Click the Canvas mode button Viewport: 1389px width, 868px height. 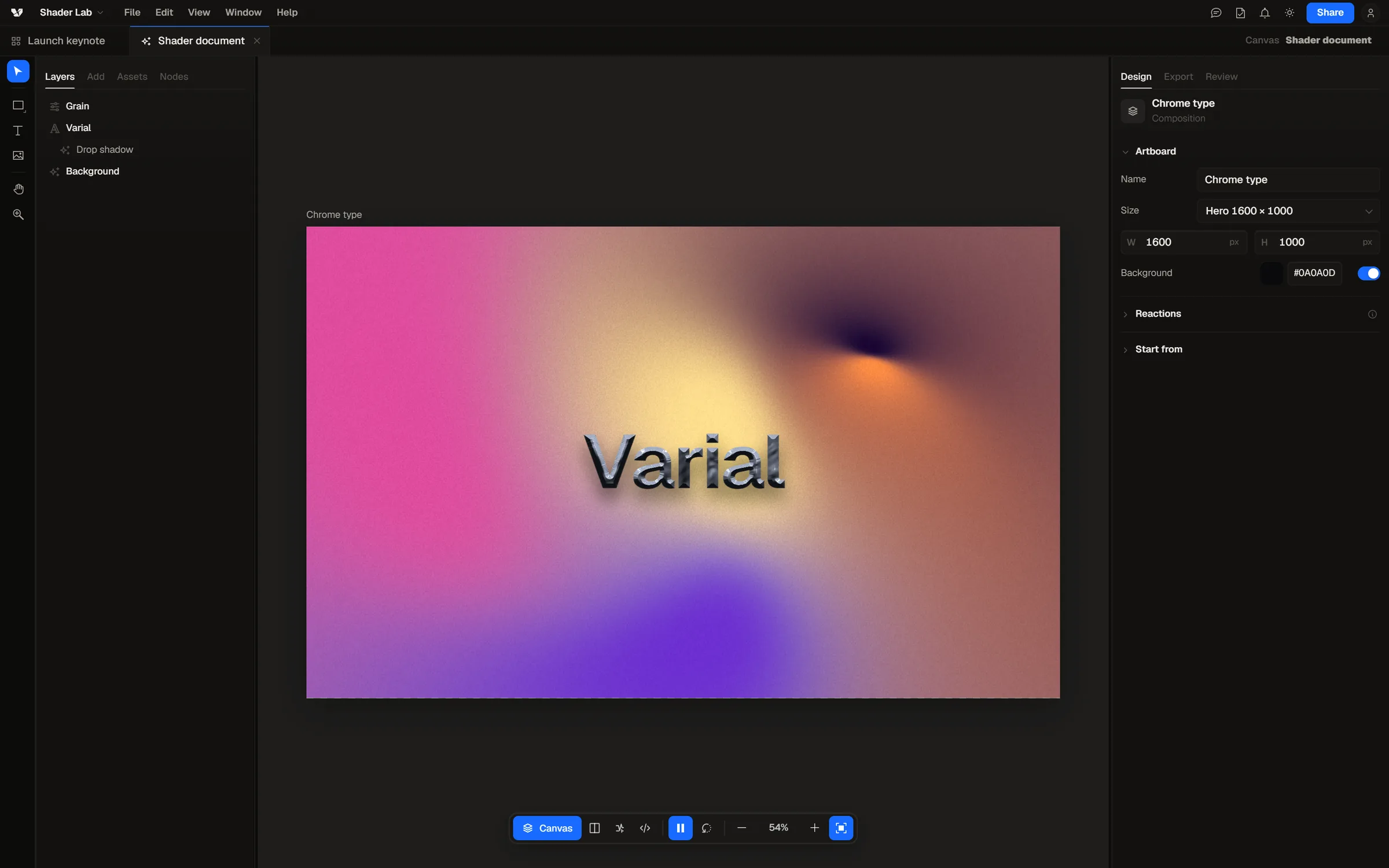click(x=547, y=828)
